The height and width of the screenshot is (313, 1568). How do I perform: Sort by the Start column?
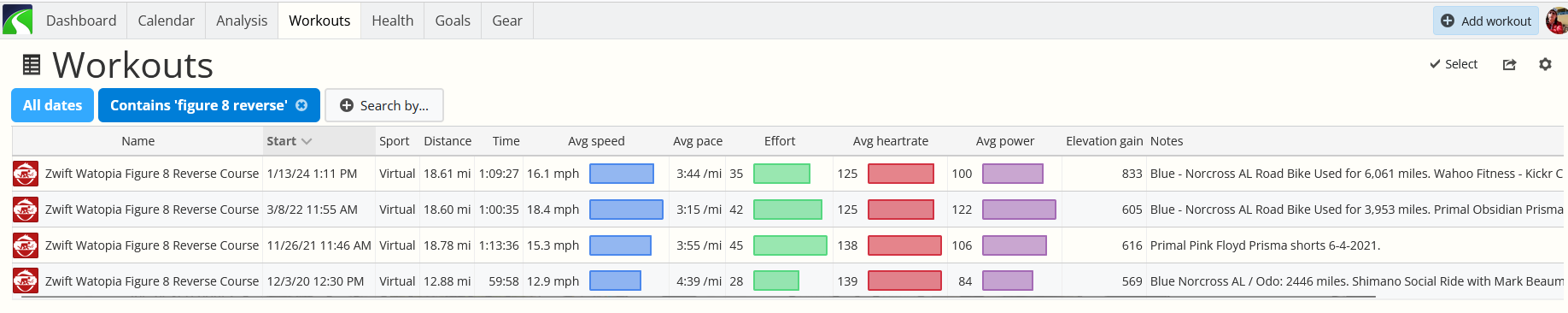click(x=289, y=141)
